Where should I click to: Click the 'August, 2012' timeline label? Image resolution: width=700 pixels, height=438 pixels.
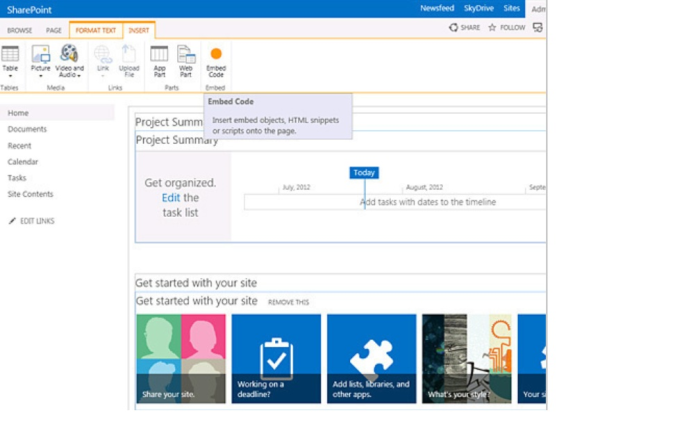425,187
